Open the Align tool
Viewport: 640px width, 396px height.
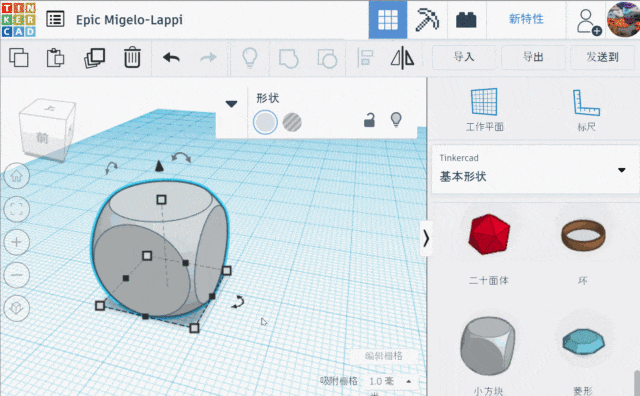(x=365, y=58)
